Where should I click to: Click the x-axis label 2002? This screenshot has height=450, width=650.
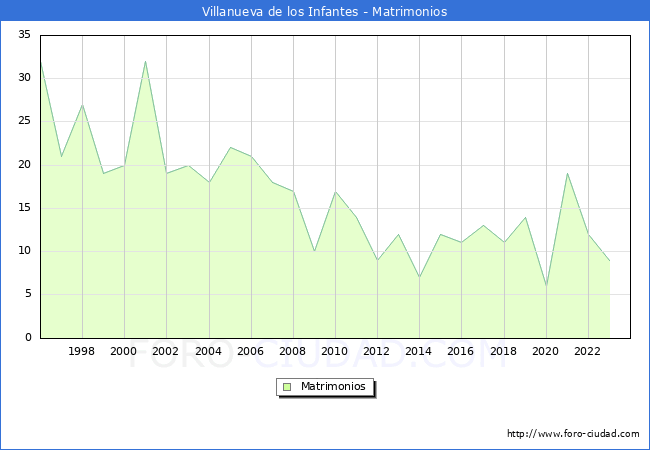coord(165,351)
